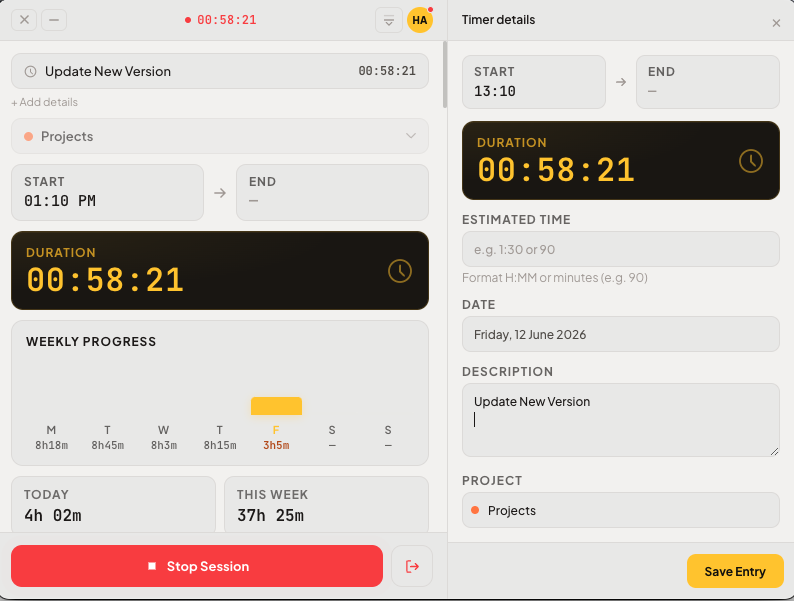
Task: Edit the End field in Timer details
Action: [x=707, y=82]
